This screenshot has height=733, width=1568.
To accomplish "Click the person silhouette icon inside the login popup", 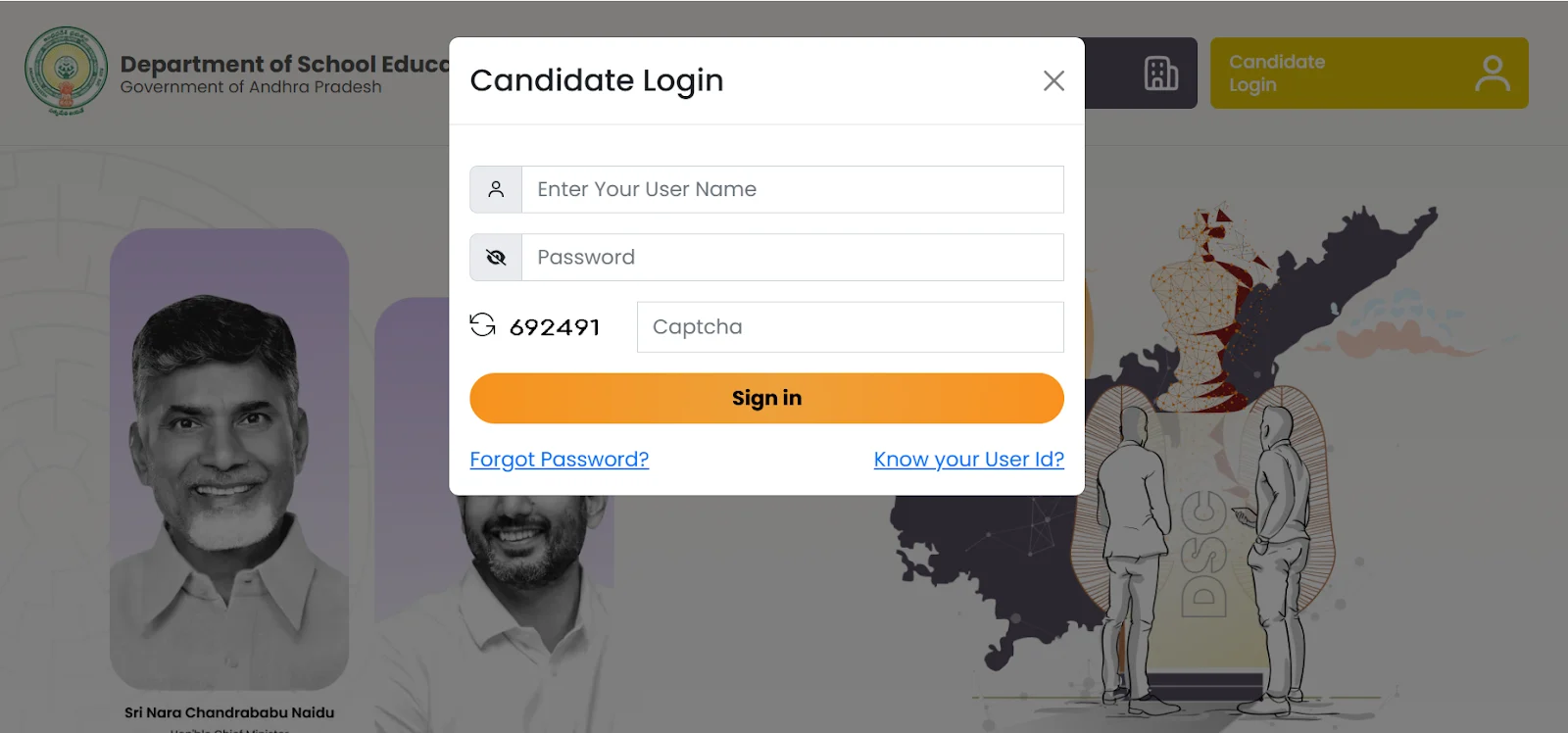I will pos(495,189).
